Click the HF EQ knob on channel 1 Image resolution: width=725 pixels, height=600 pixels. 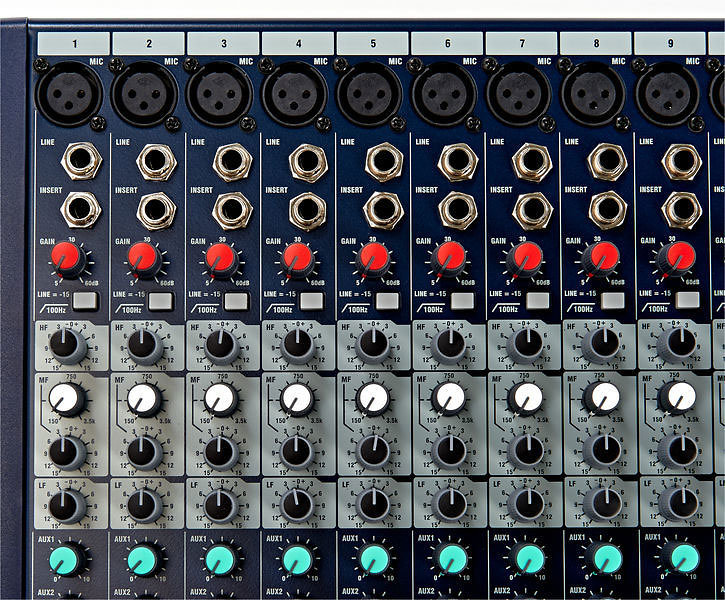68,346
